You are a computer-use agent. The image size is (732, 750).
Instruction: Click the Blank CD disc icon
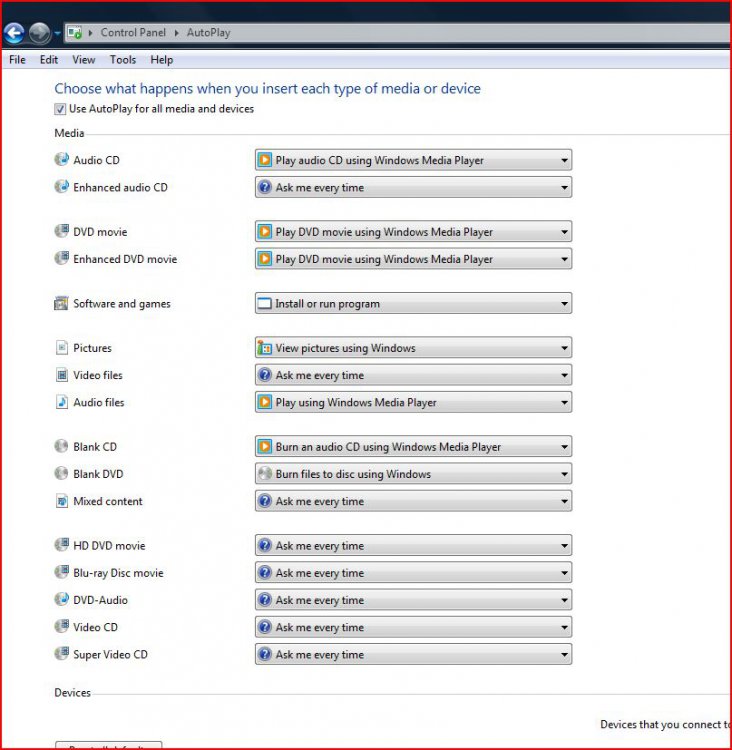[x=61, y=446]
